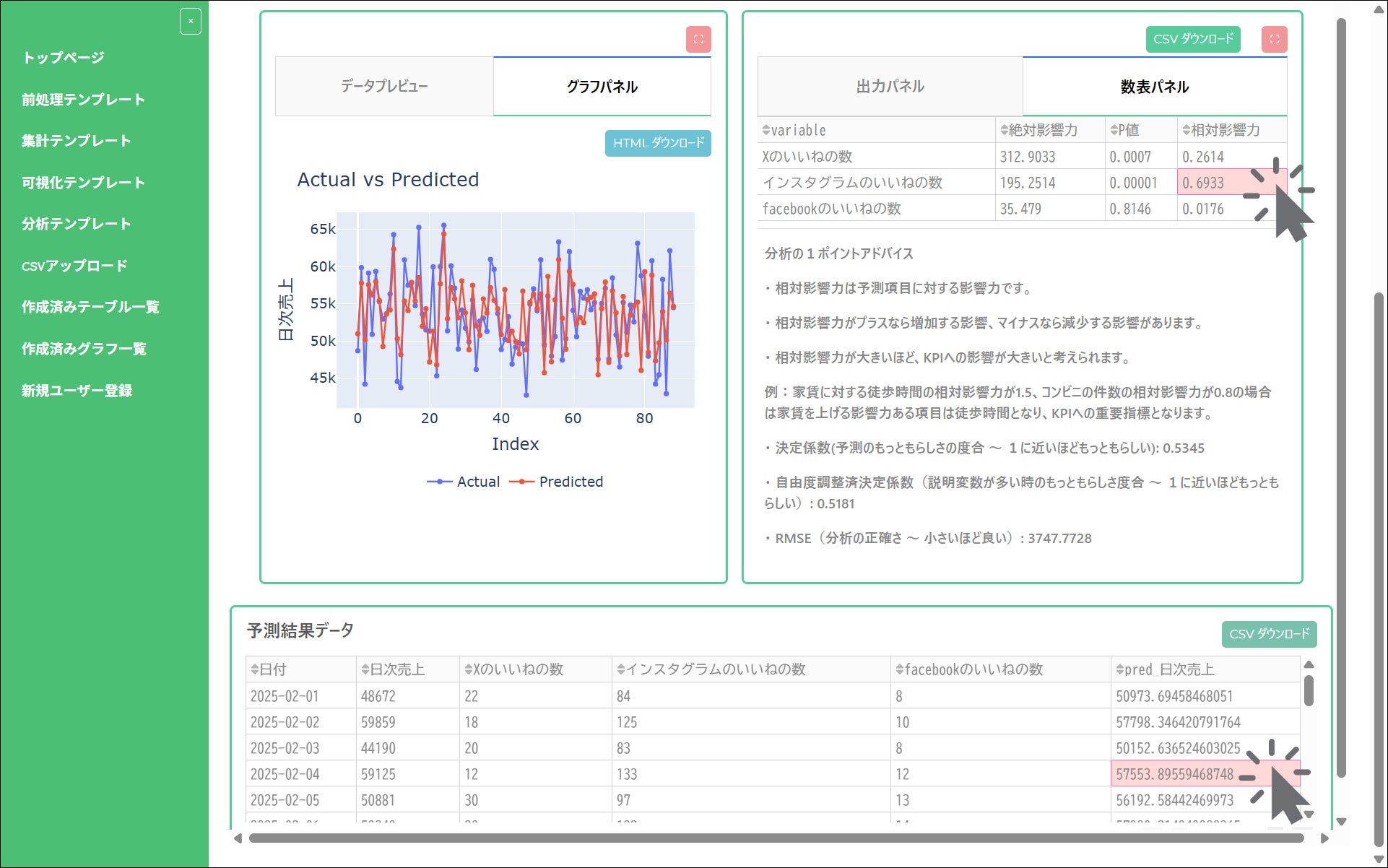Download prediction results with CSV ダウンロード

(x=1269, y=634)
